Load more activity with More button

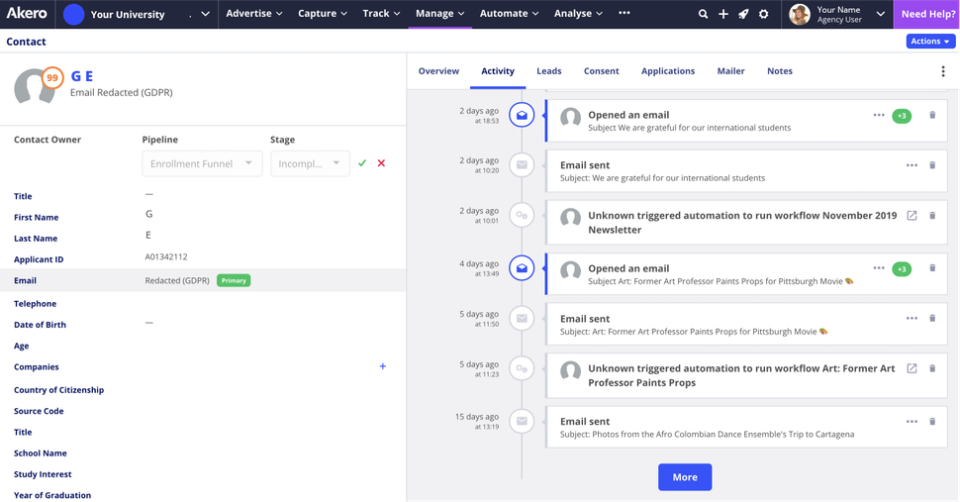tap(684, 477)
